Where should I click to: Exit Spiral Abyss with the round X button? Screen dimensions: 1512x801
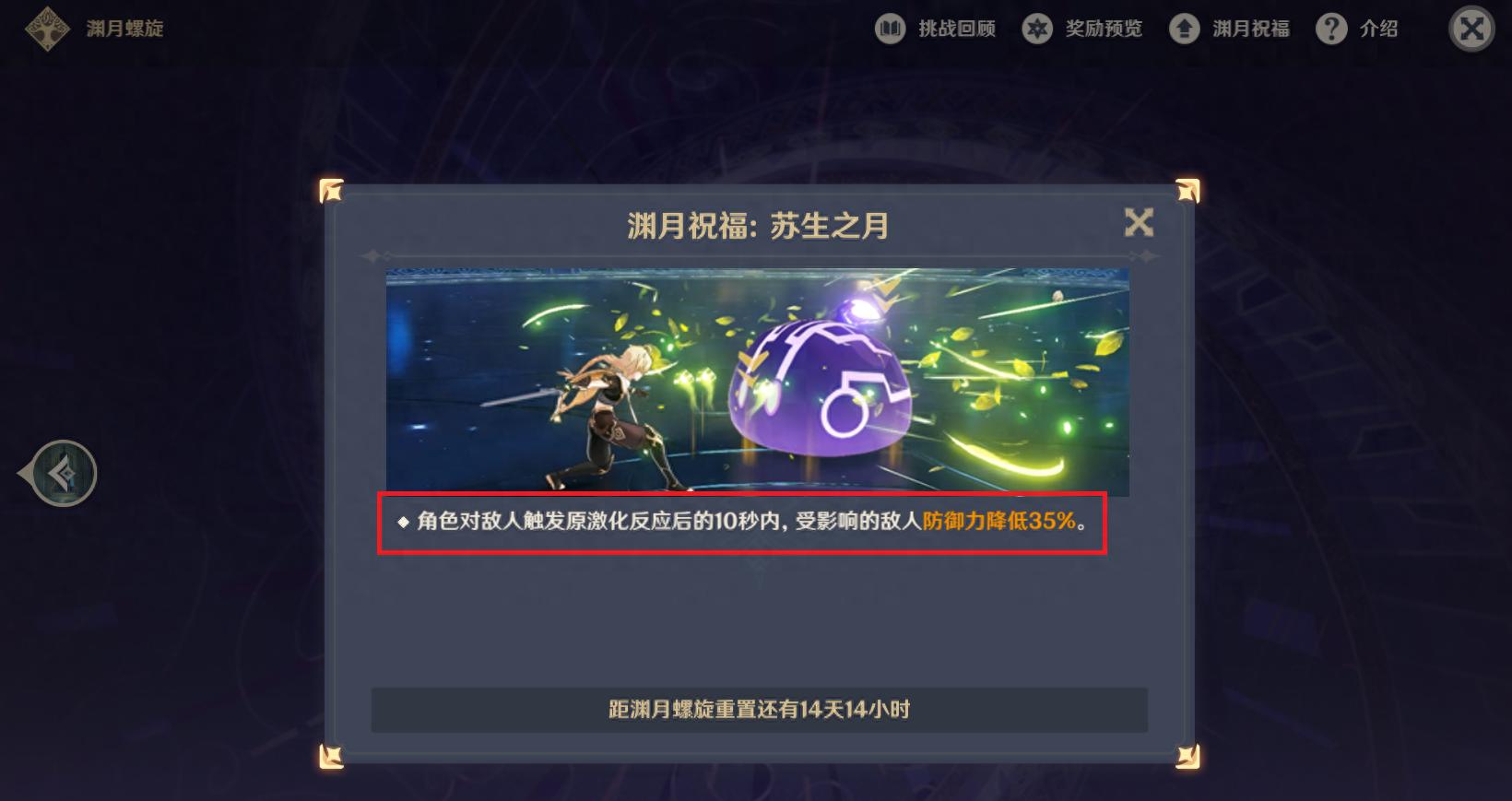(1471, 29)
